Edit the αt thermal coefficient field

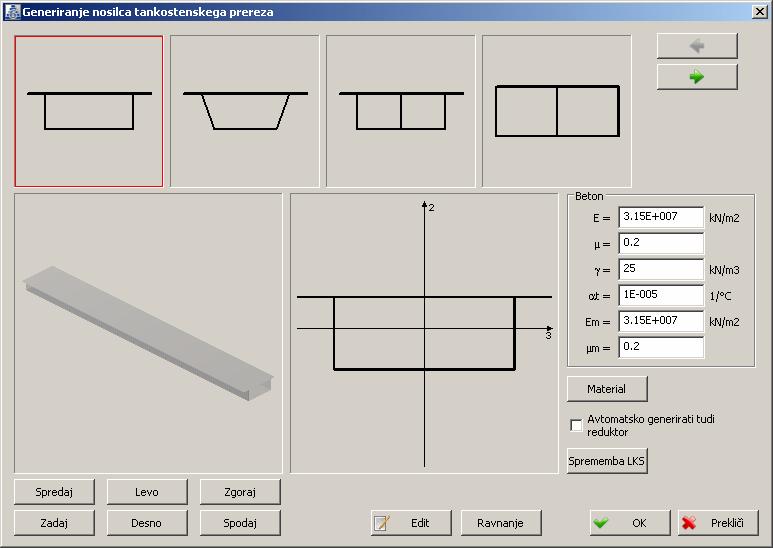(x=661, y=295)
